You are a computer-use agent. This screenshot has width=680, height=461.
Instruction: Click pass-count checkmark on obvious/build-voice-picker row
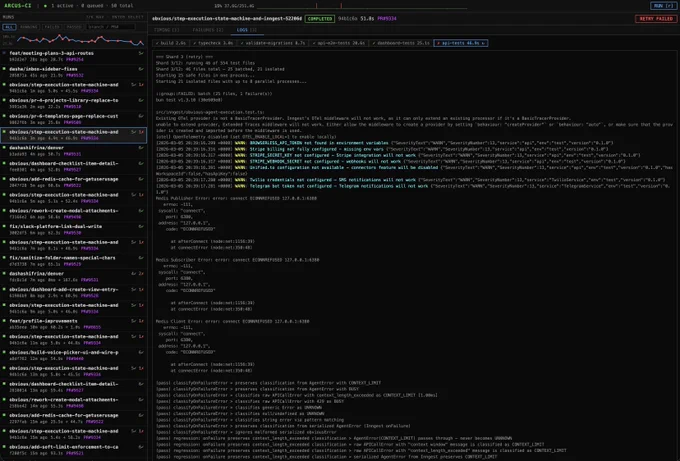pyautogui.click(x=141, y=353)
